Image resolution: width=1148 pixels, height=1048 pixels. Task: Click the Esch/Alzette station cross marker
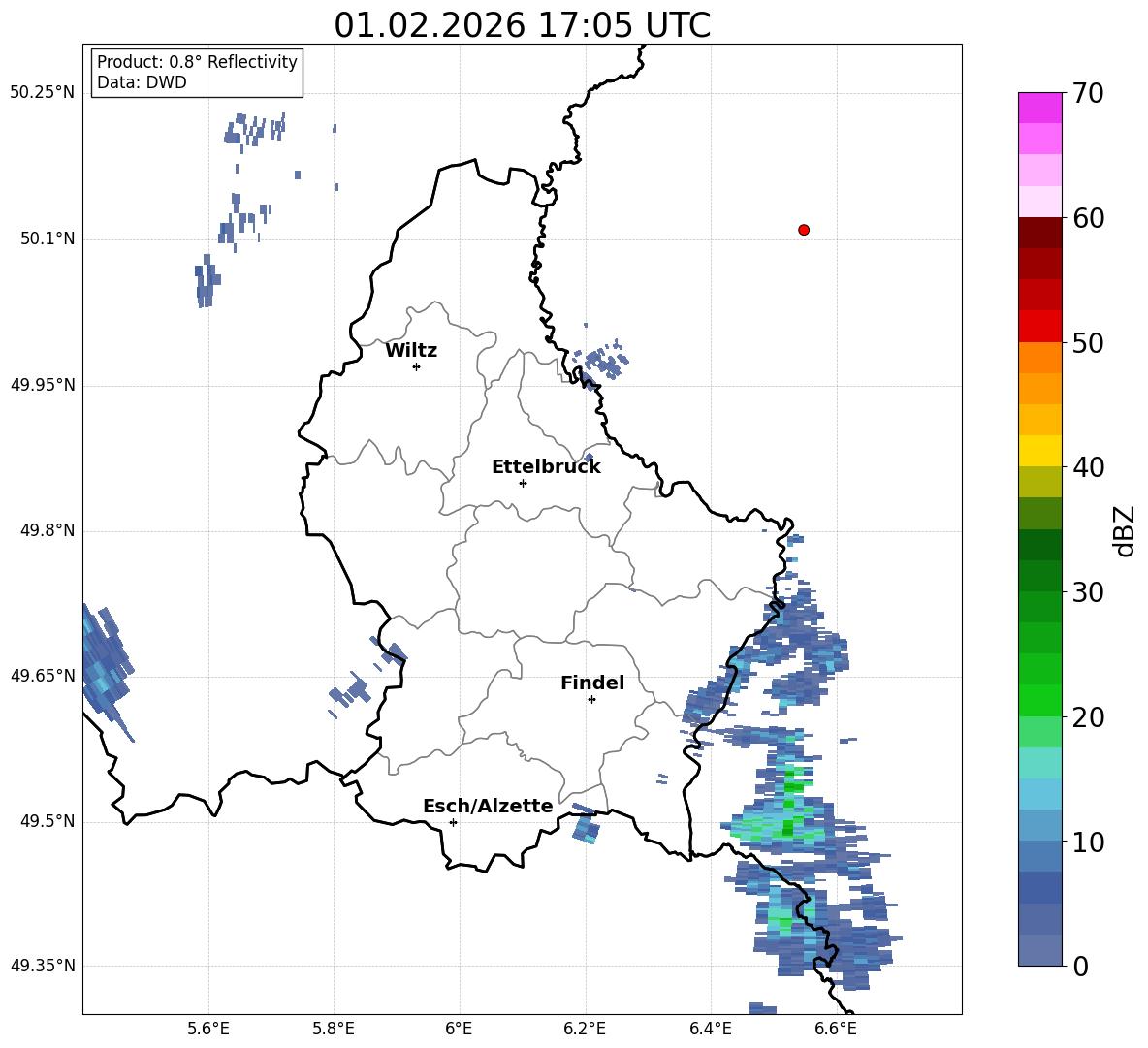(x=453, y=822)
